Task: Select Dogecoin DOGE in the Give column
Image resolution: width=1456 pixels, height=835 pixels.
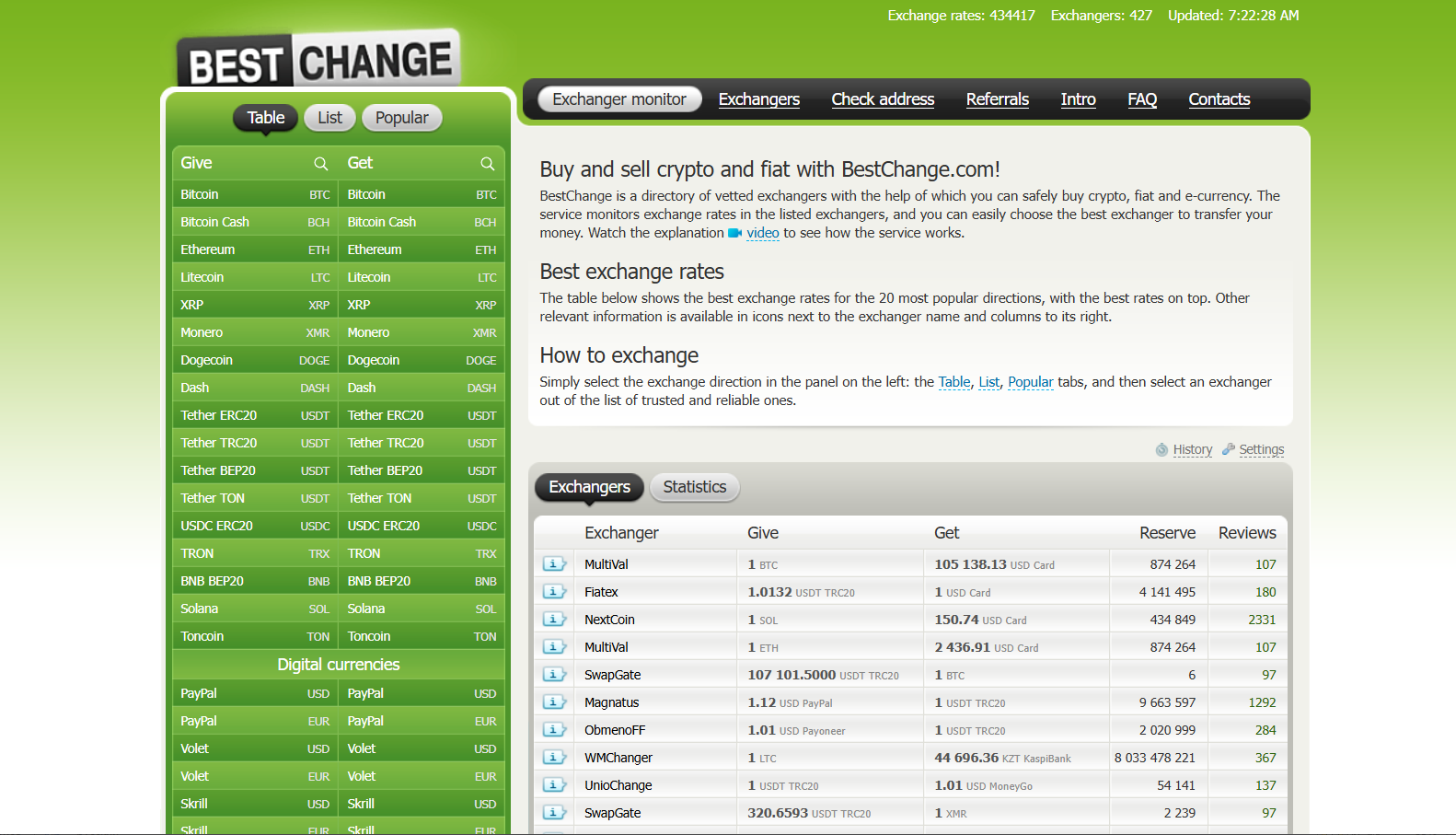Action: [255, 360]
